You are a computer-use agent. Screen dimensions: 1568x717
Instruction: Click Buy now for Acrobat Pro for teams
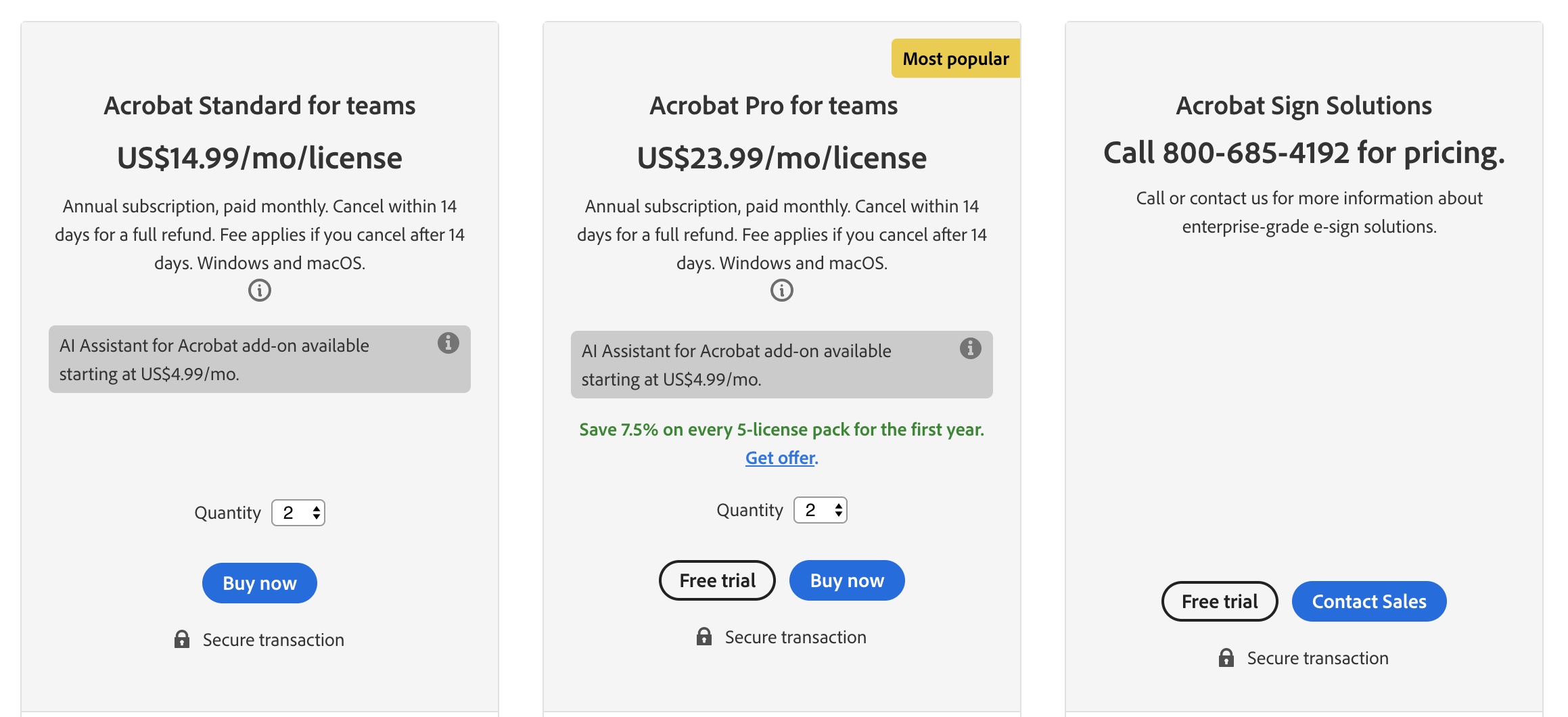coord(846,580)
